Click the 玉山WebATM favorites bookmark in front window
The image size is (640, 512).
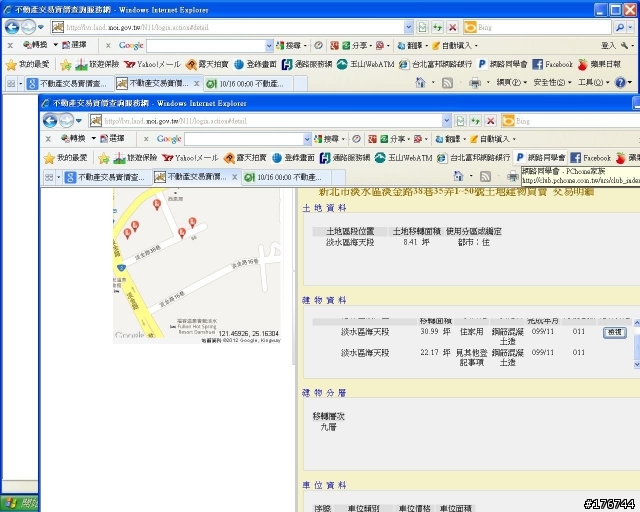click(412, 158)
